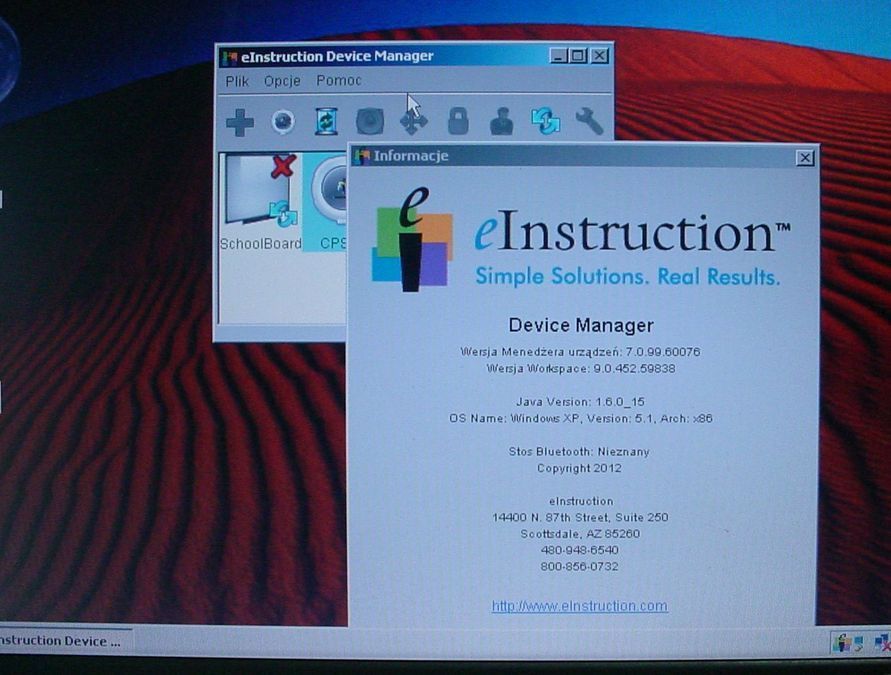The height and width of the screenshot is (675, 891).
Task: Click the phone number 480-948-6540
Action: pyautogui.click(x=580, y=550)
